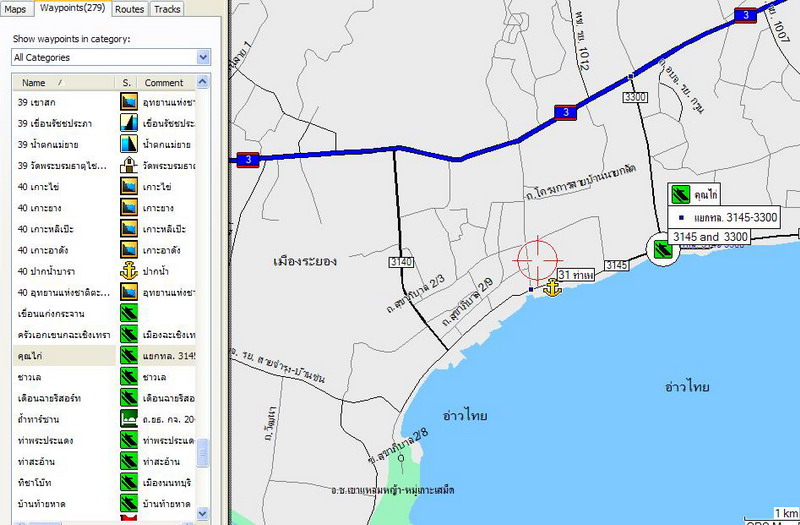Click the dam icon for 39 เขื่อนรัชชประภา

tap(129, 123)
